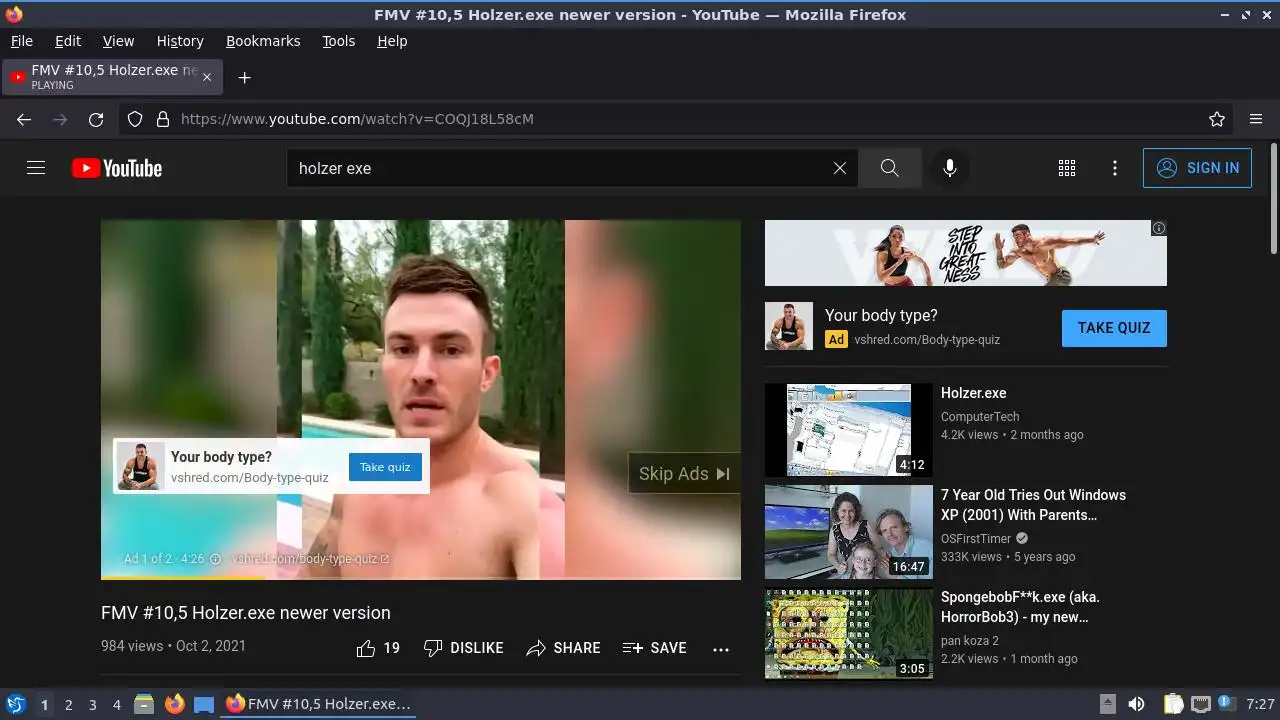
Task: Switch to workspace 3
Action: pos(92,705)
